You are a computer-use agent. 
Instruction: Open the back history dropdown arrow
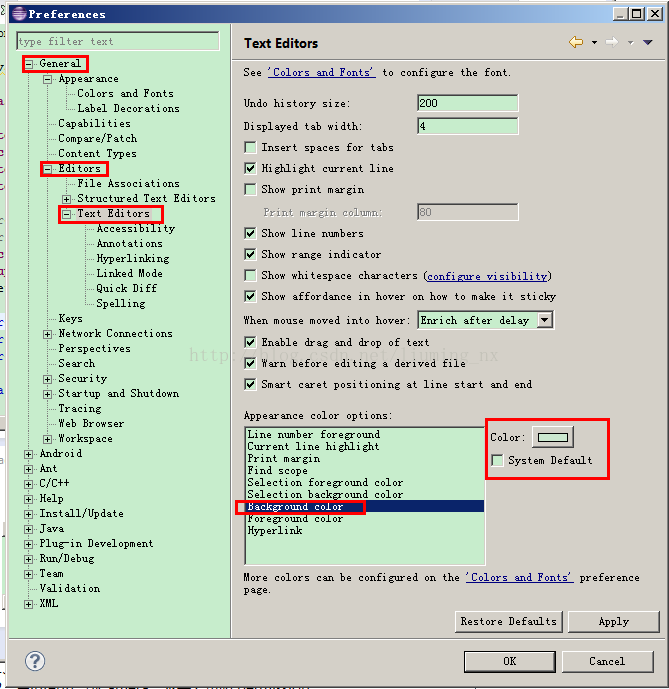(x=594, y=43)
